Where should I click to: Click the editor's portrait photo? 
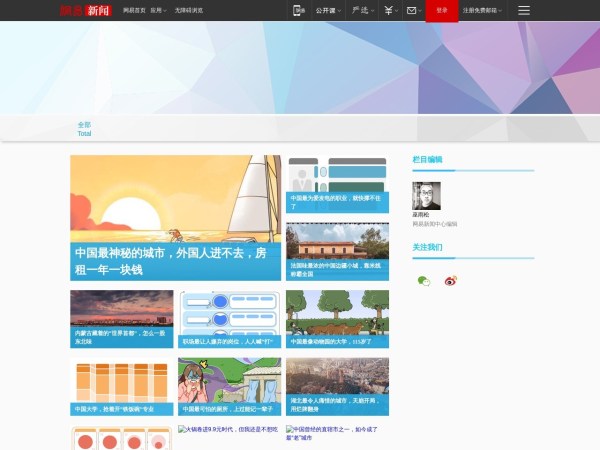click(x=427, y=196)
